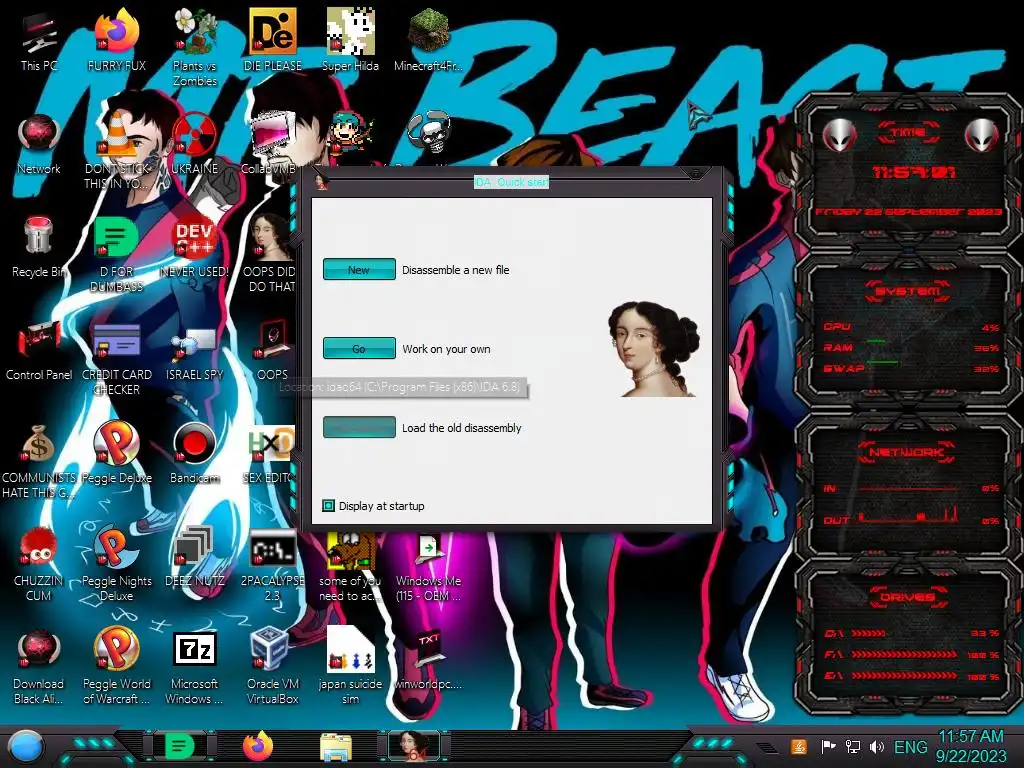Click the NETWORK widget on the desktop
The height and width of the screenshot is (768, 1024).
point(908,485)
